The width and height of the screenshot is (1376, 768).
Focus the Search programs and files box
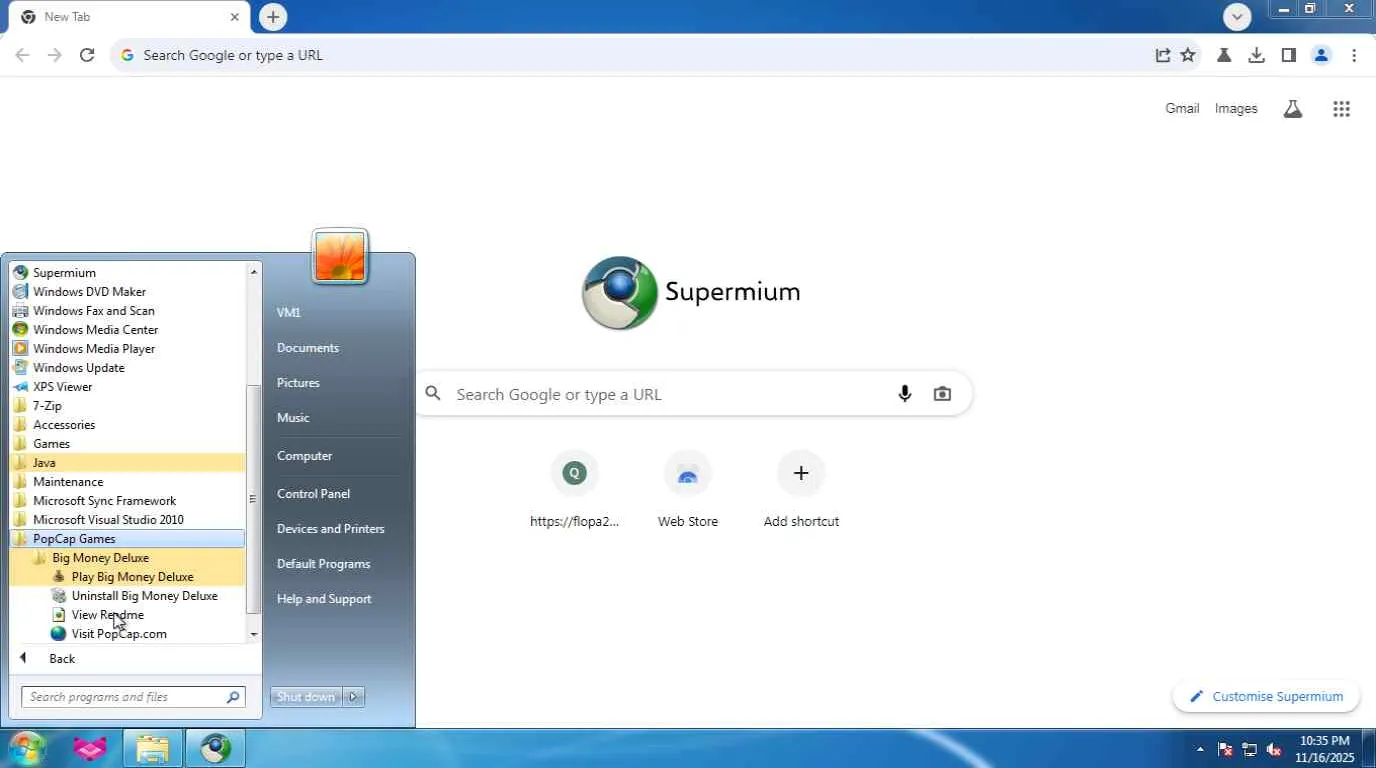[x=133, y=697]
